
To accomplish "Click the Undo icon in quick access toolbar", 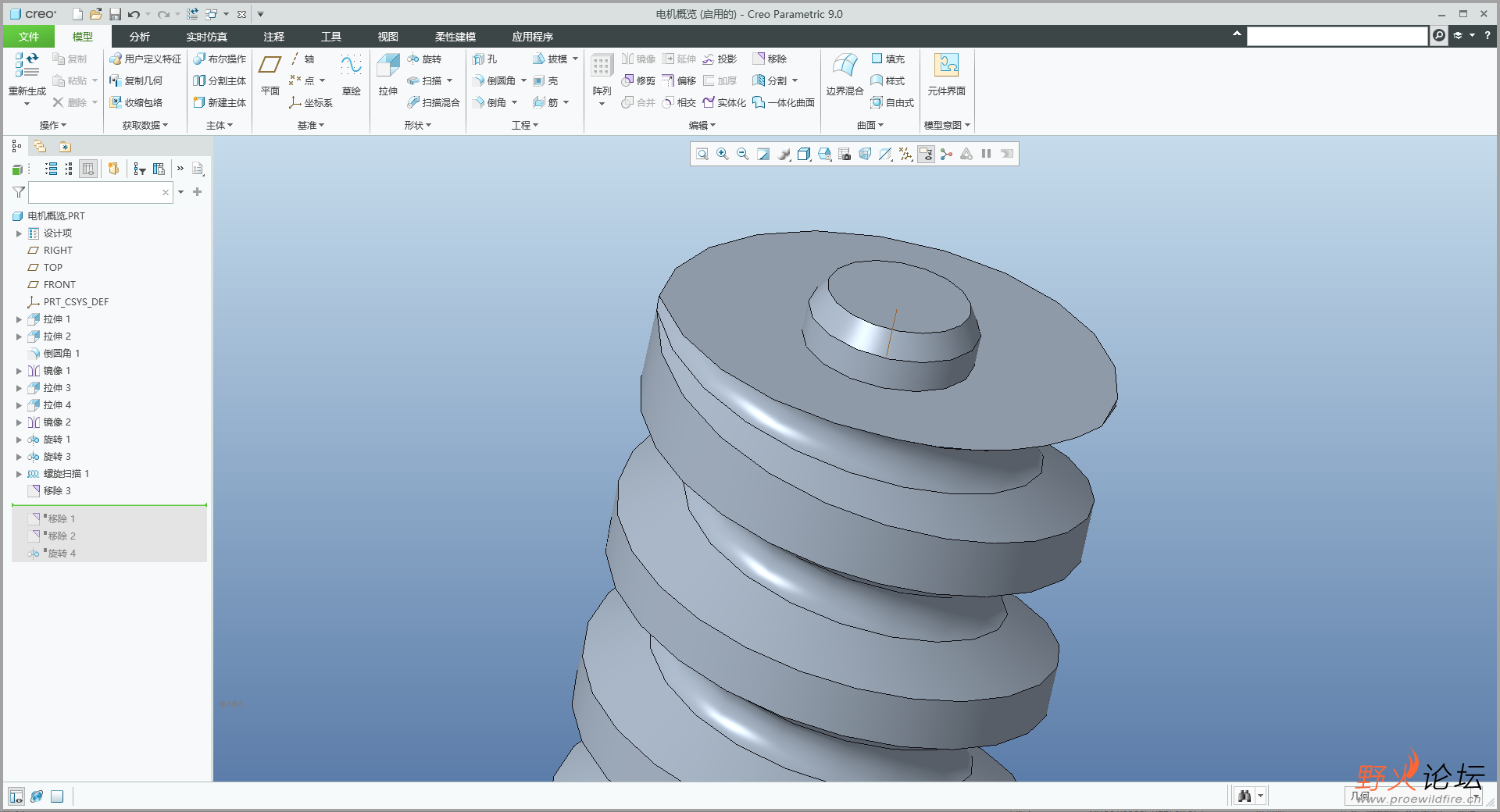I will 134,14.
